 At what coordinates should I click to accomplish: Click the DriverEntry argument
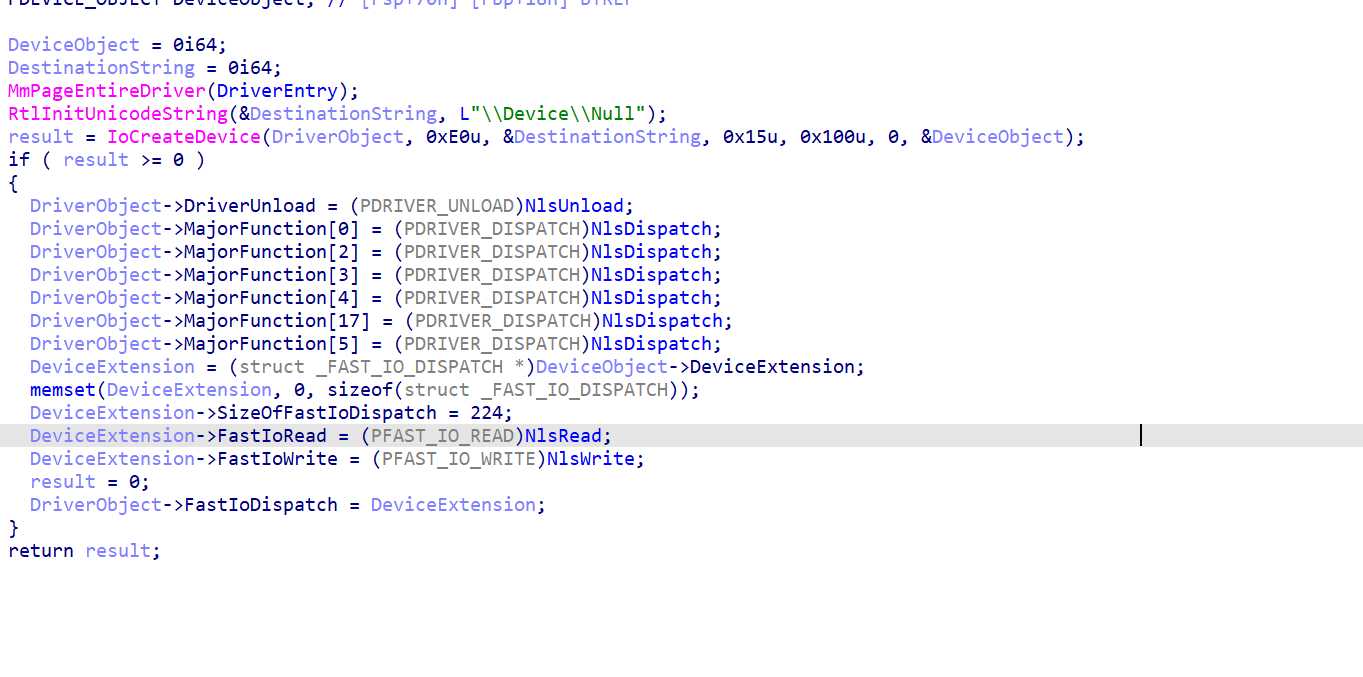(x=277, y=90)
